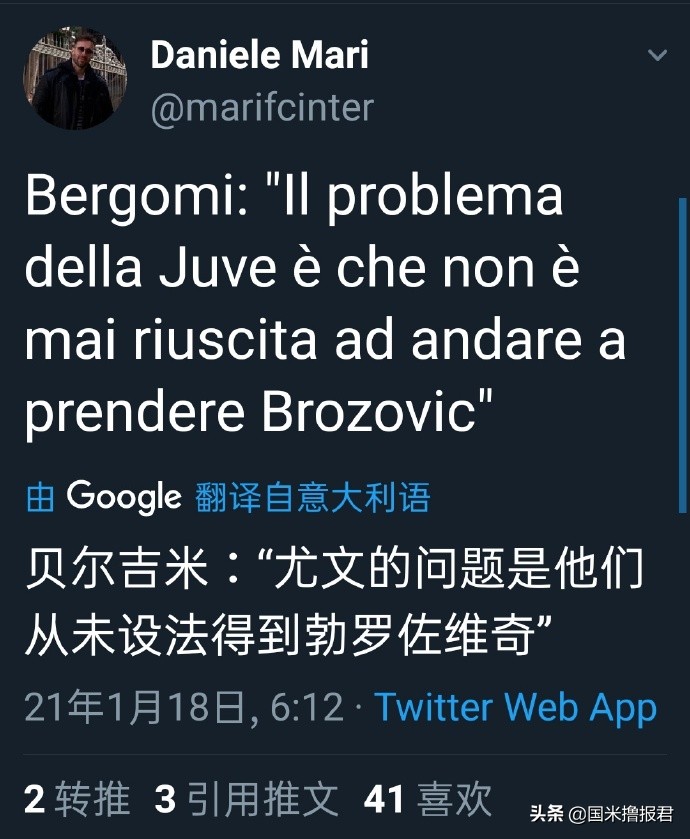Click the 头条 watermark logo

[546, 814]
